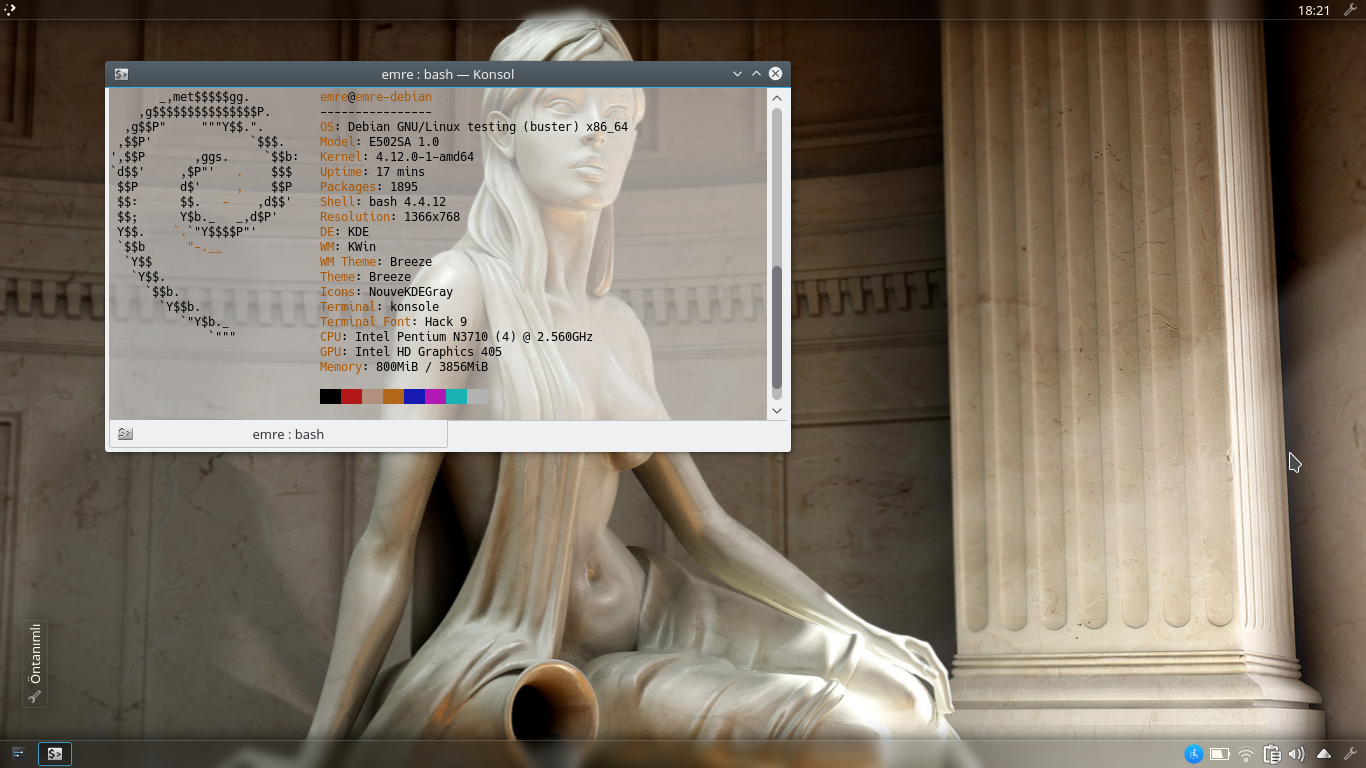Click the WM value 'KWin'
This screenshot has height=768, width=1366.
point(362,247)
